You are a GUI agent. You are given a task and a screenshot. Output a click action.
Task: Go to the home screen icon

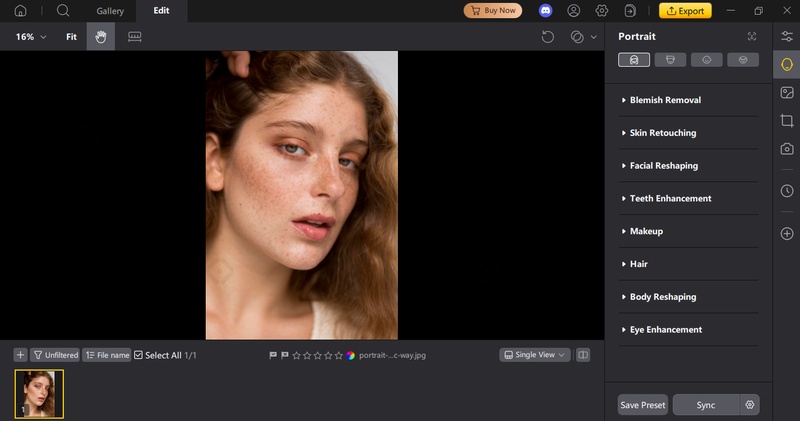click(20, 11)
